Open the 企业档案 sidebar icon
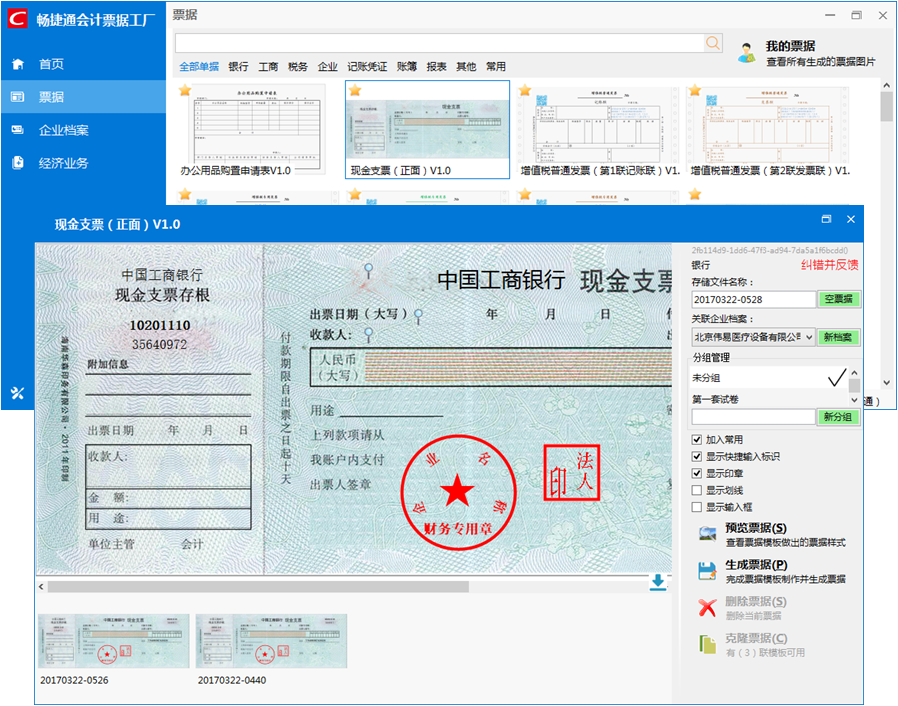 click(18, 130)
